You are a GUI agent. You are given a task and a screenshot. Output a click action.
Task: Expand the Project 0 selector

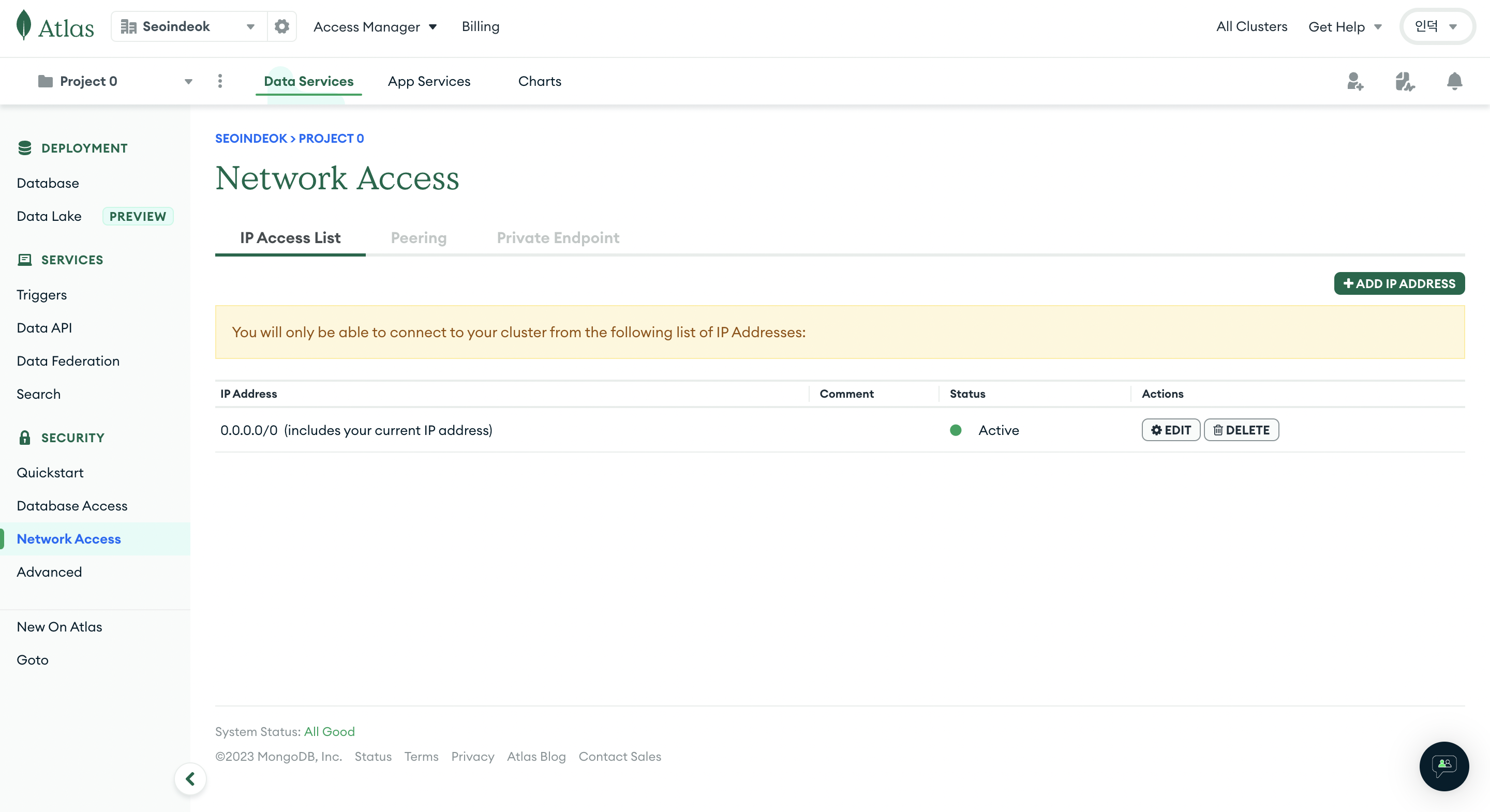coord(114,81)
